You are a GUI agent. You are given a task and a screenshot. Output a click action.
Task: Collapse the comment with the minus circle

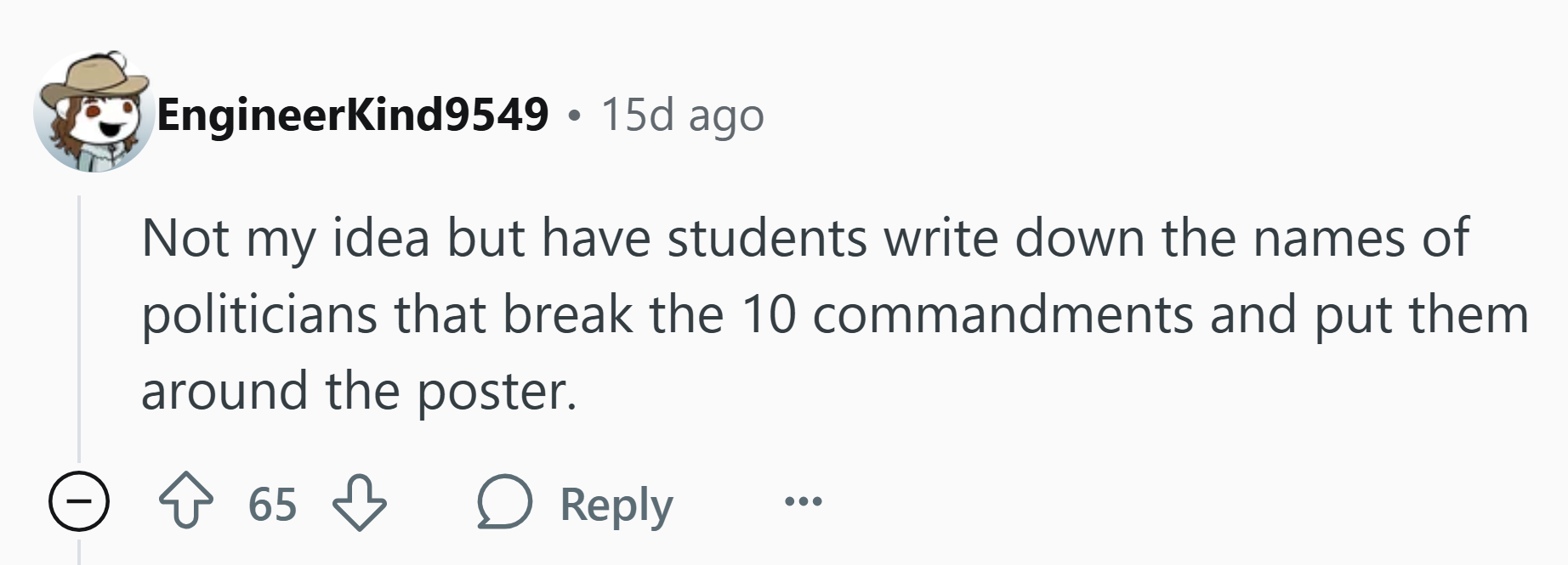click(x=78, y=502)
